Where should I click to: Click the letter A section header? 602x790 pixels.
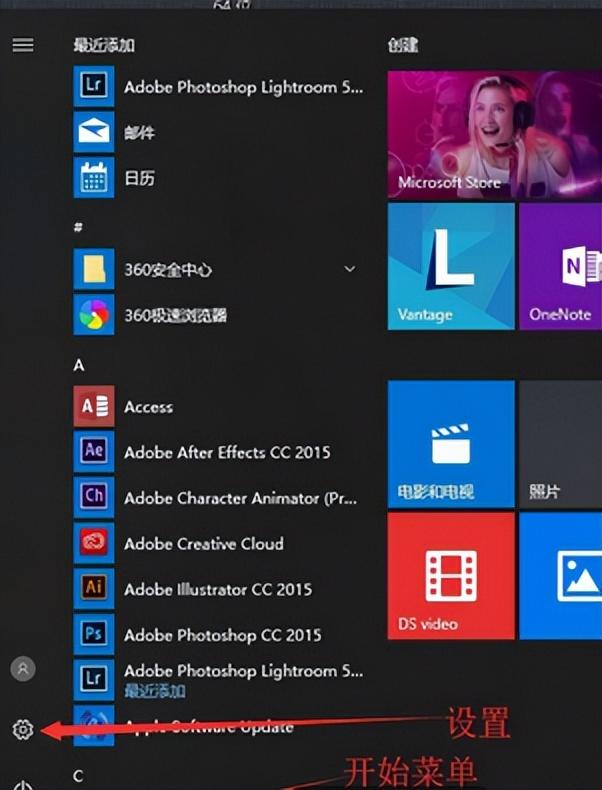79,366
